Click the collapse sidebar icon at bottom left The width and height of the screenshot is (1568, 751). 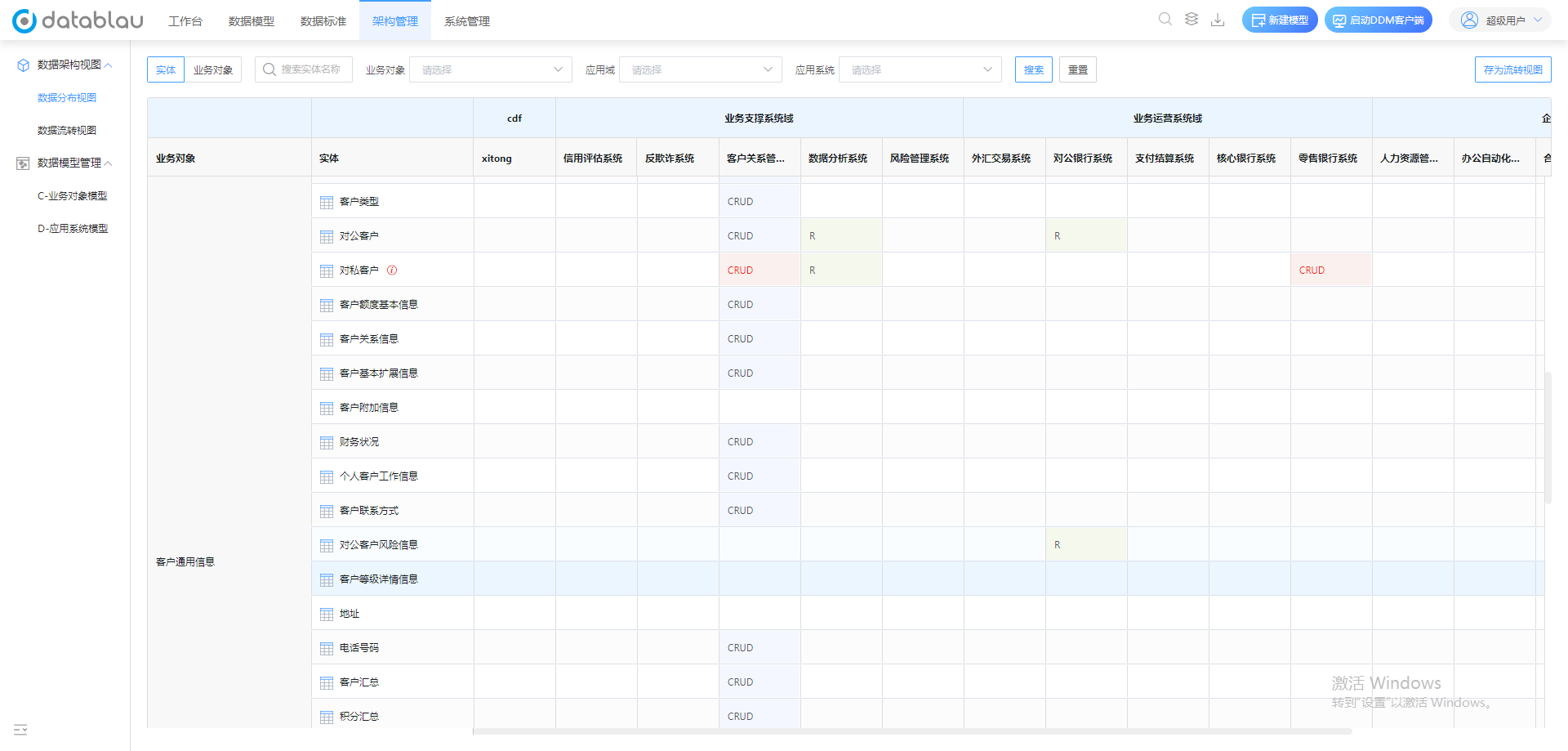pos(20,729)
